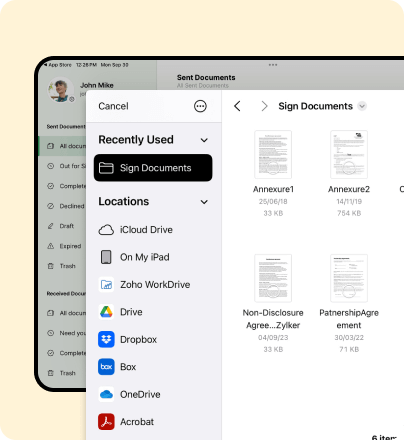Open the more options ellipsis button

(x=200, y=106)
